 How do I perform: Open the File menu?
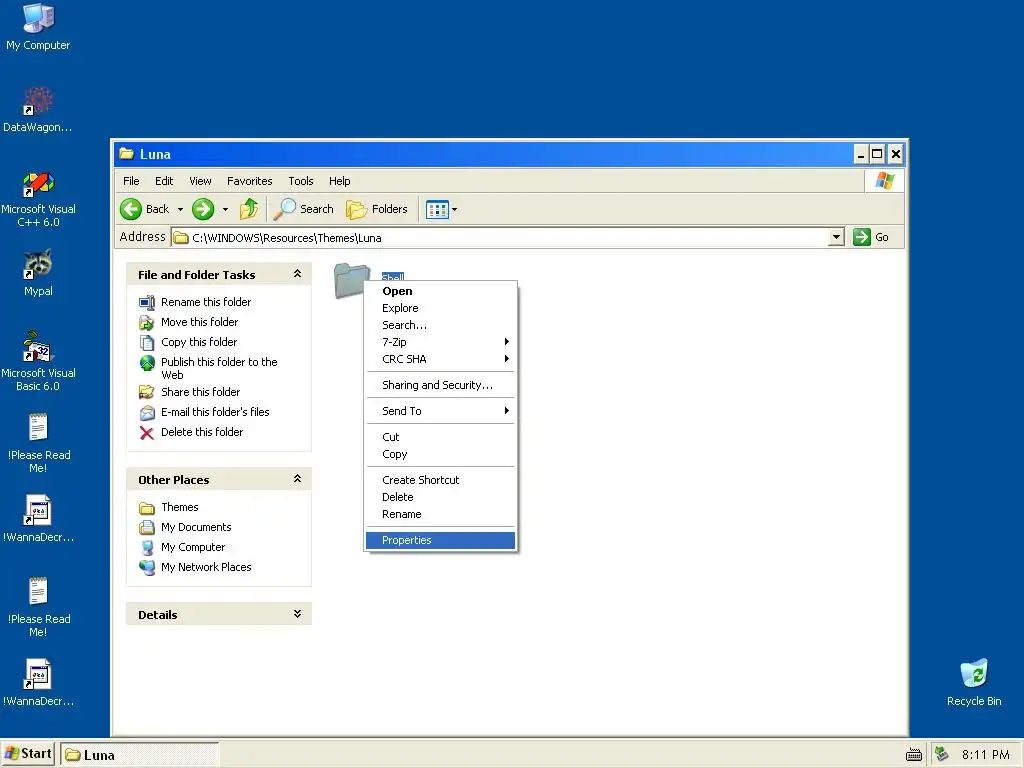click(131, 181)
